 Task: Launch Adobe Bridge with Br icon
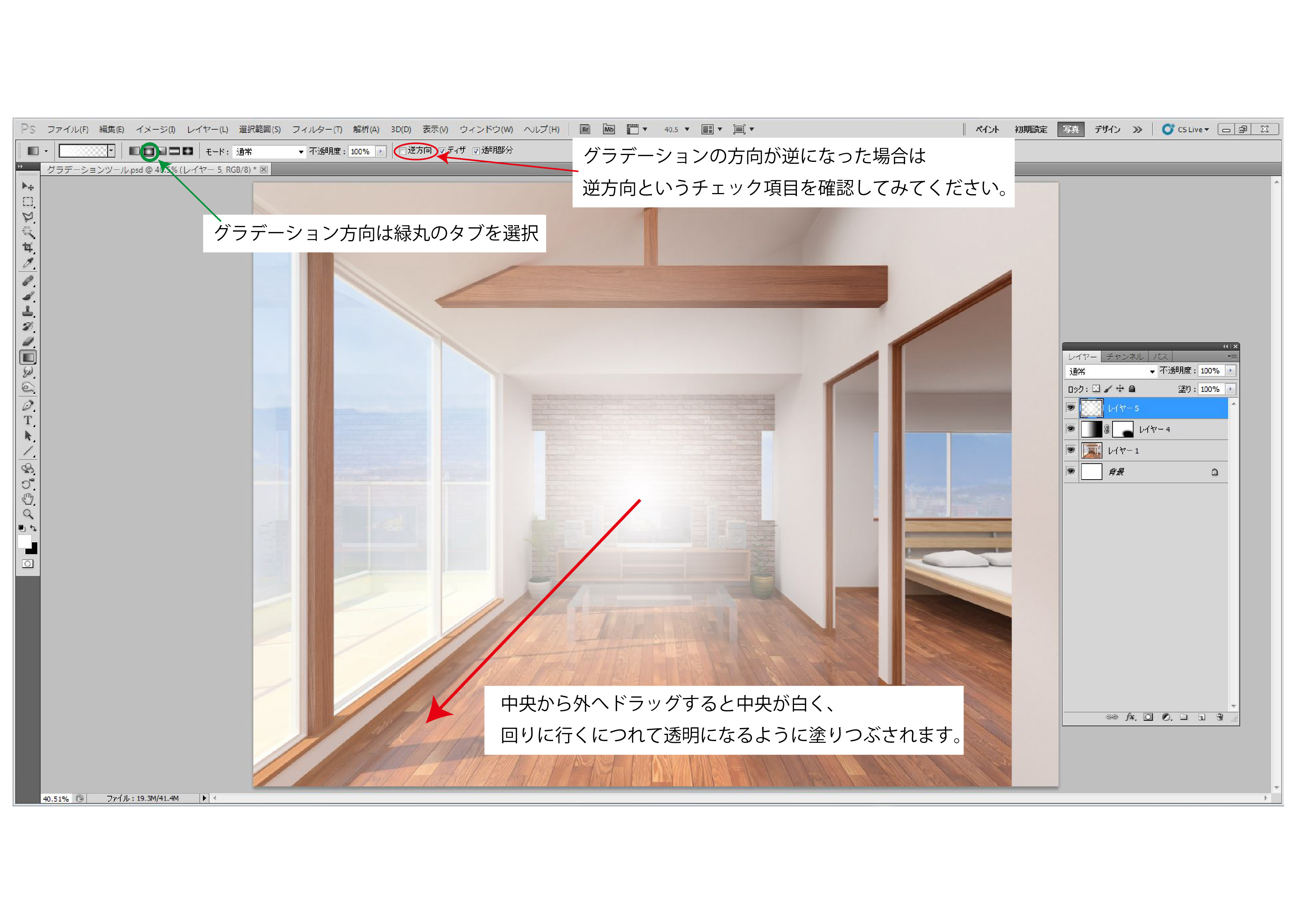(x=585, y=130)
